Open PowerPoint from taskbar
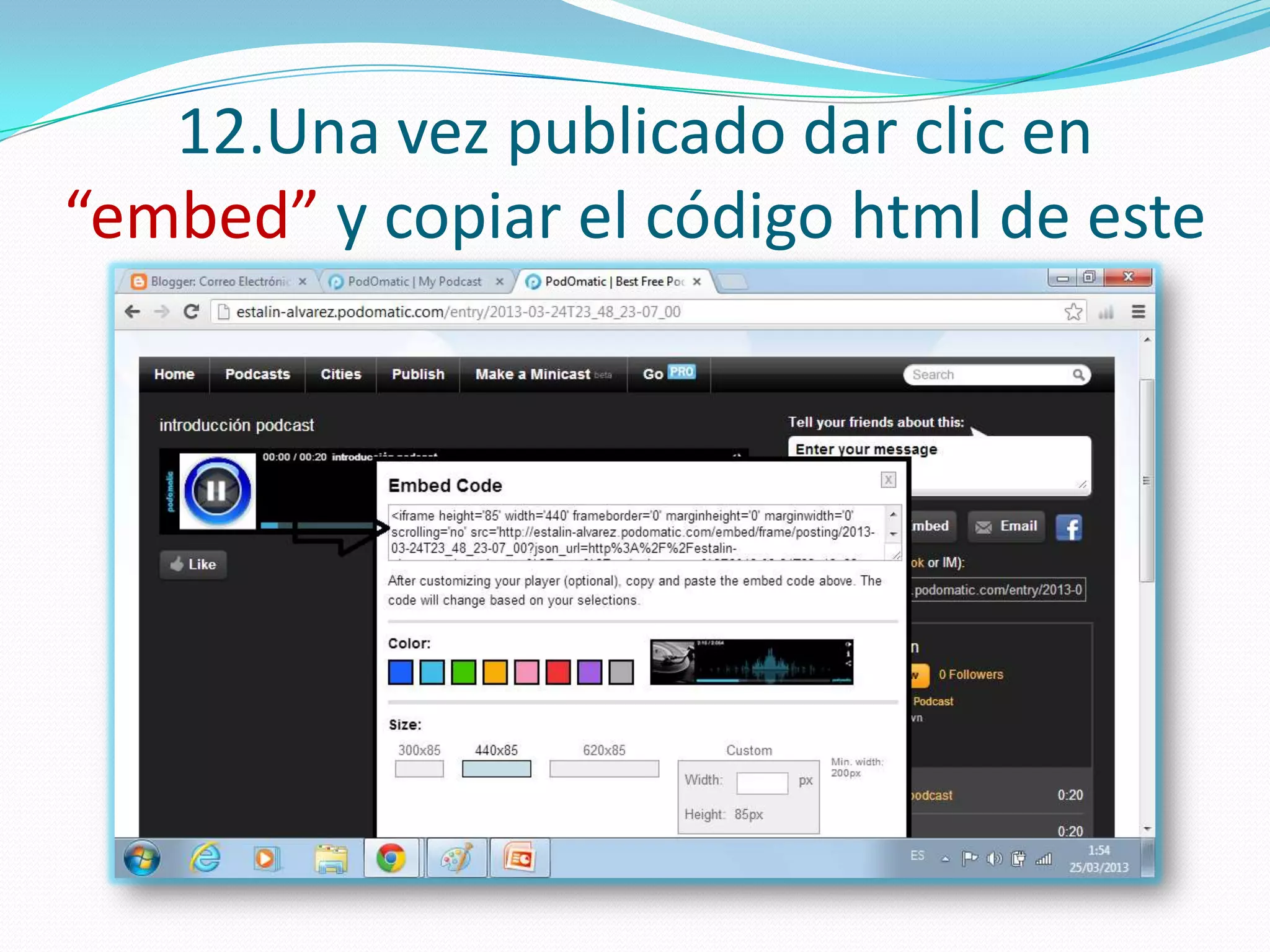Image resolution: width=1270 pixels, height=952 pixels. (520, 858)
